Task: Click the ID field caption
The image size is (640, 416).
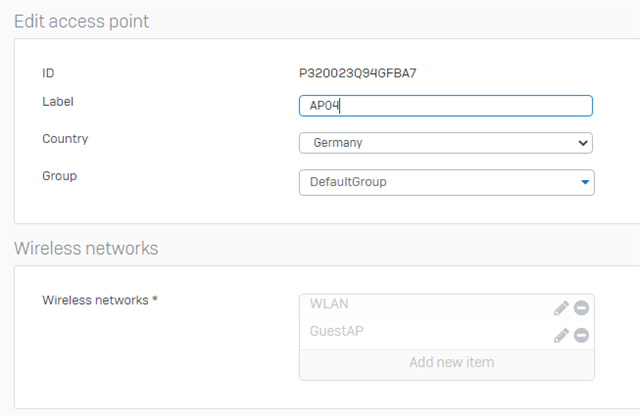Action: [x=48, y=73]
